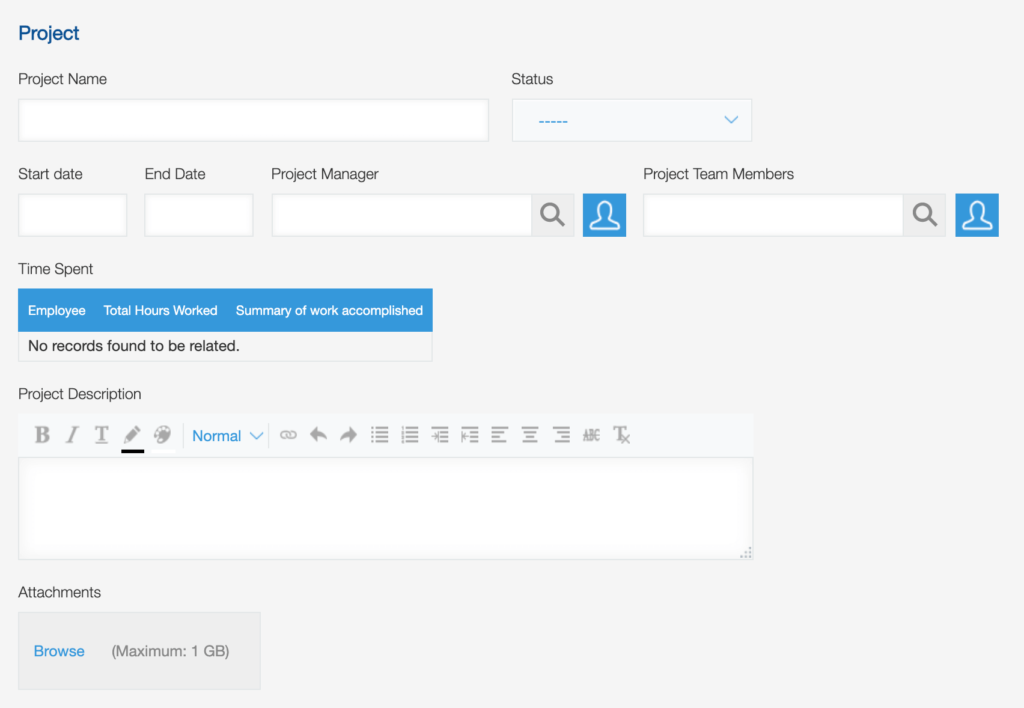Image resolution: width=1024 pixels, height=708 pixels.
Task: Open text color picker pencil icon
Action: [x=132, y=437]
